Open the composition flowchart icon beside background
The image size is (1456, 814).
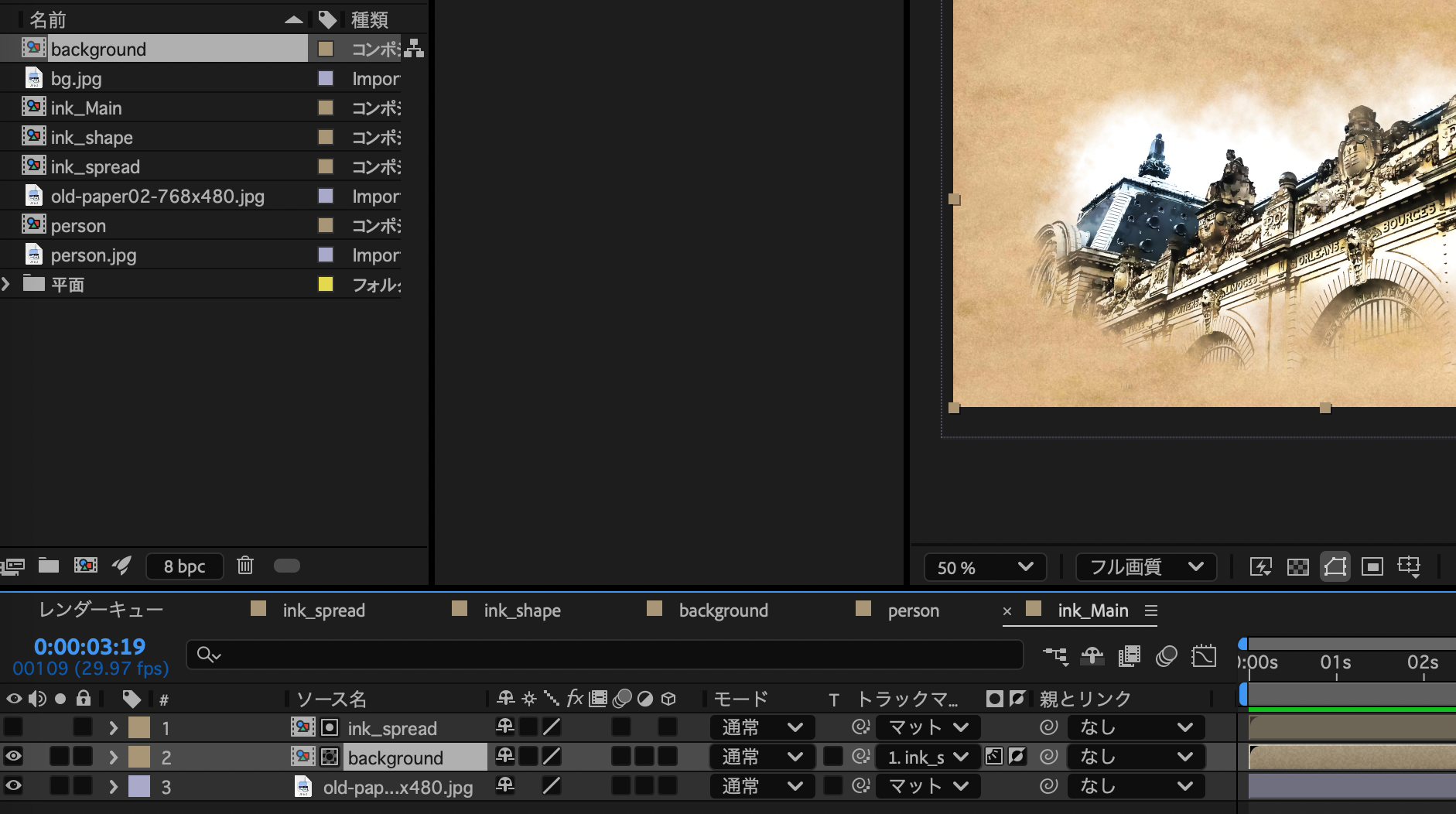[x=415, y=49]
